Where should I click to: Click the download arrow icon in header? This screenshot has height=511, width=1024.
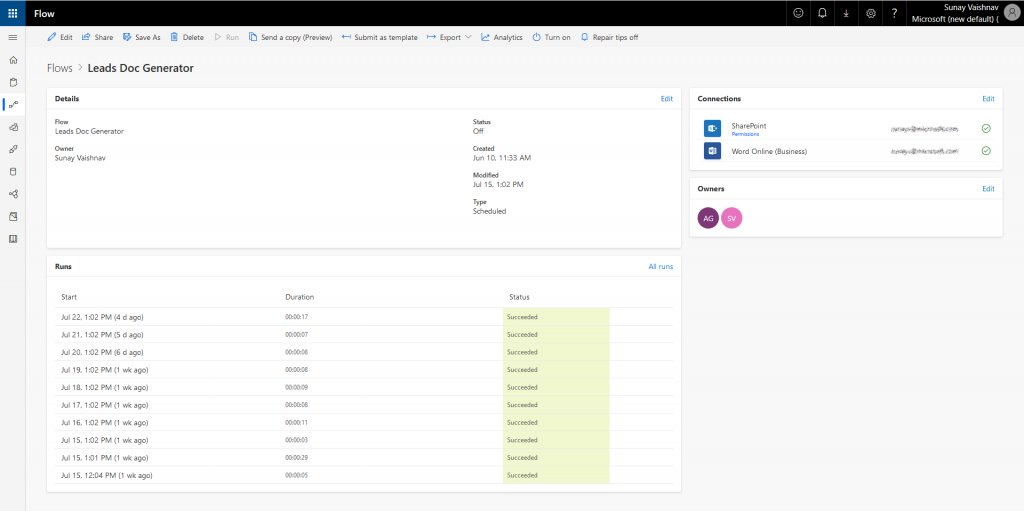[846, 13]
